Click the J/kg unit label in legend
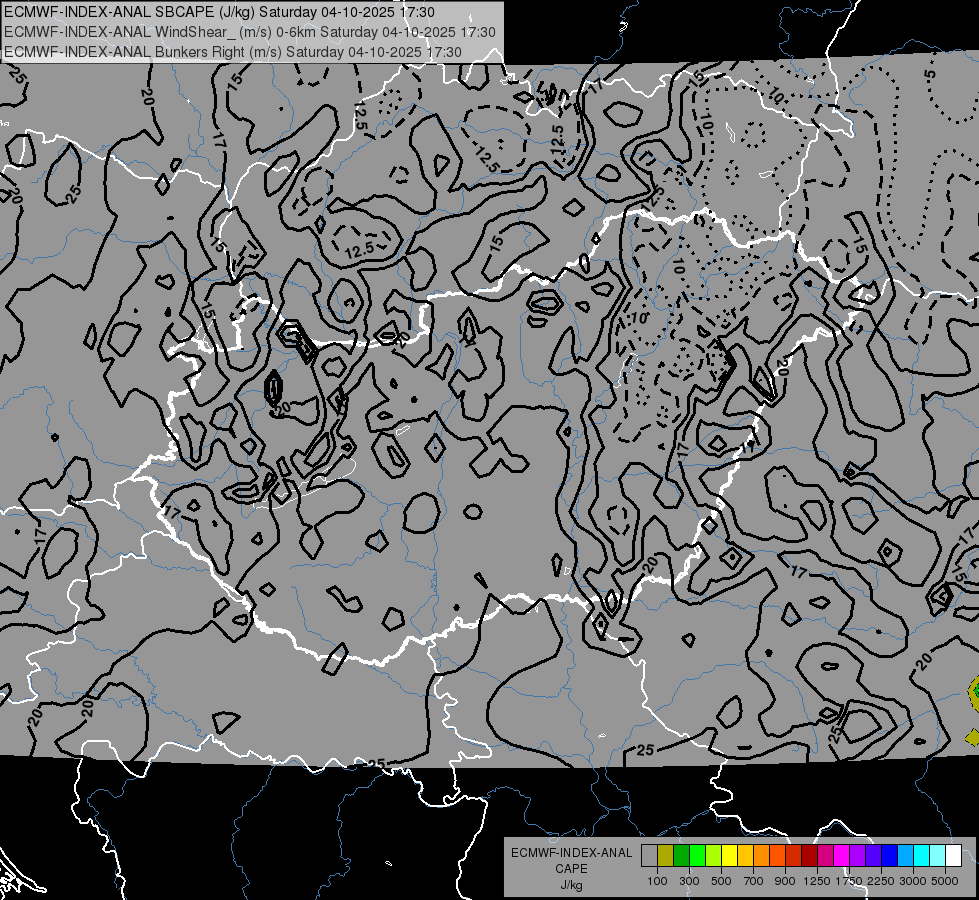This screenshot has width=979, height=900. (x=571, y=885)
